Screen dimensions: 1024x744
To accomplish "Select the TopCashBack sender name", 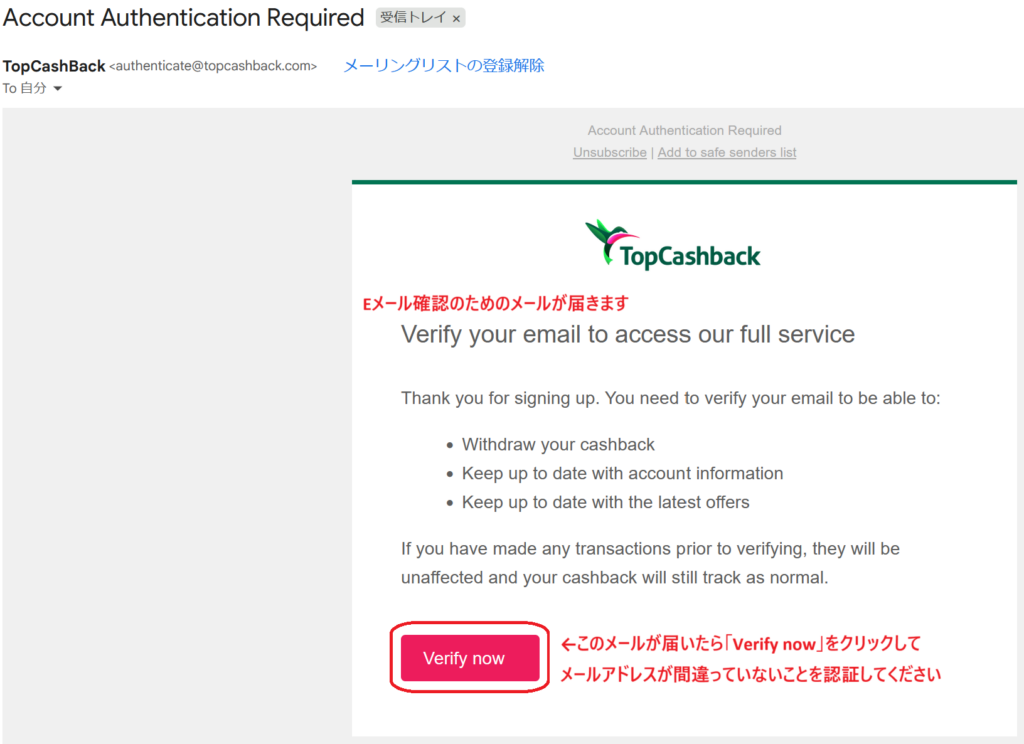I will click(54, 66).
